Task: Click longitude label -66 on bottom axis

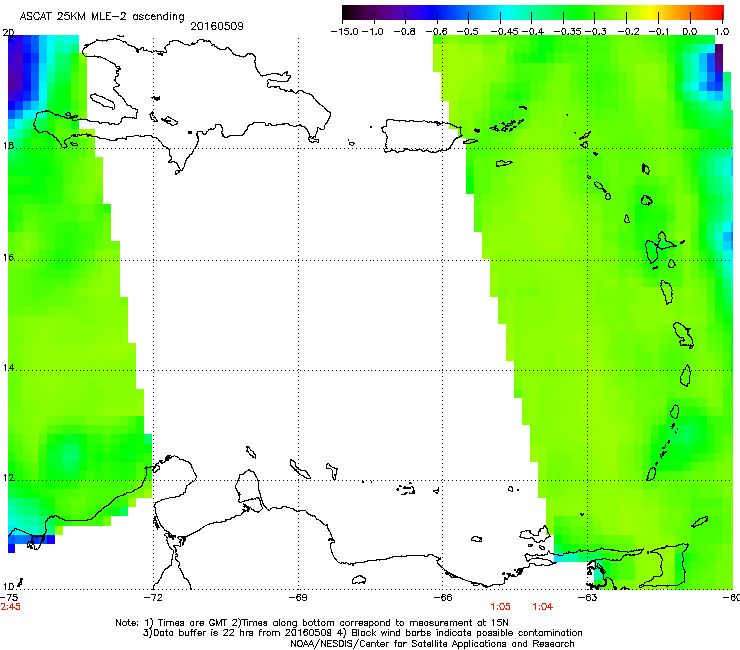Action: click(x=443, y=598)
